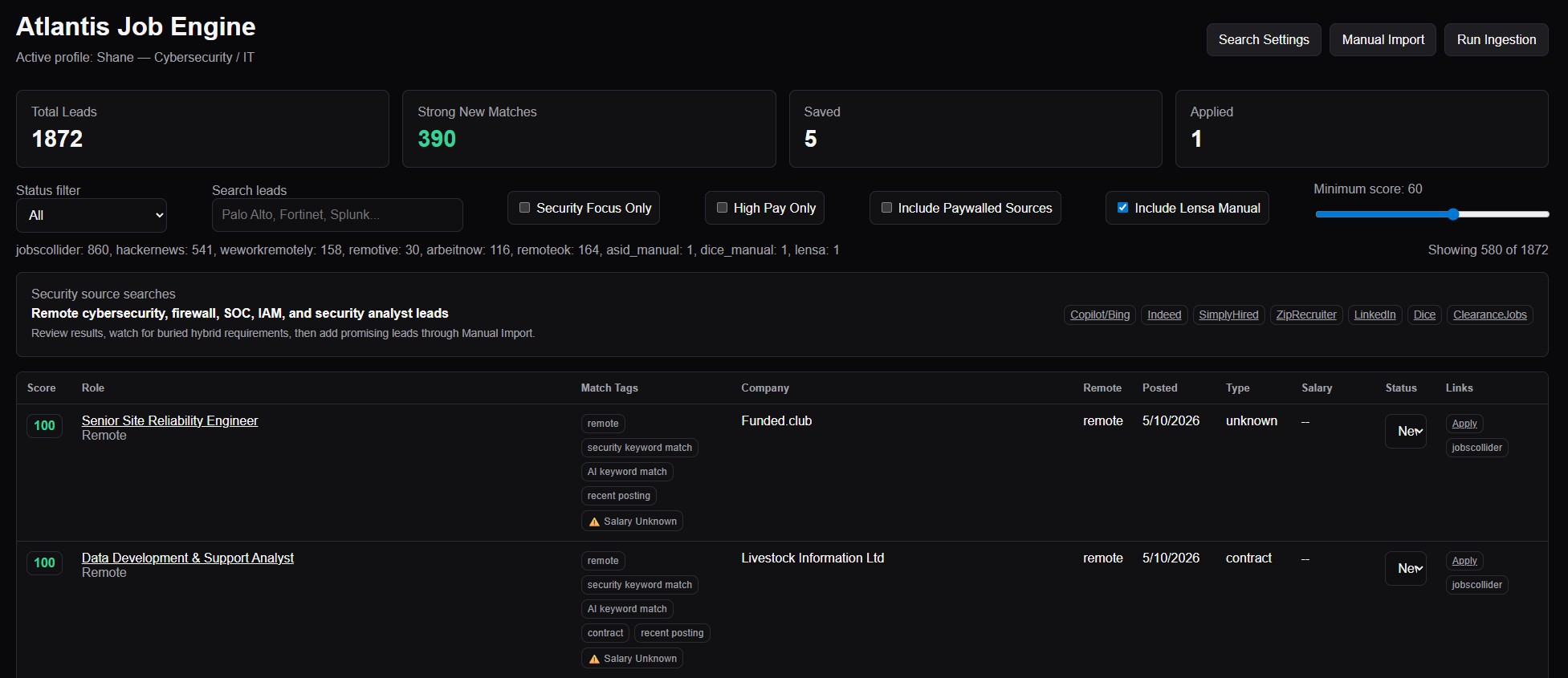Open the Status filter dropdown
This screenshot has height=678, width=1568.
92,215
